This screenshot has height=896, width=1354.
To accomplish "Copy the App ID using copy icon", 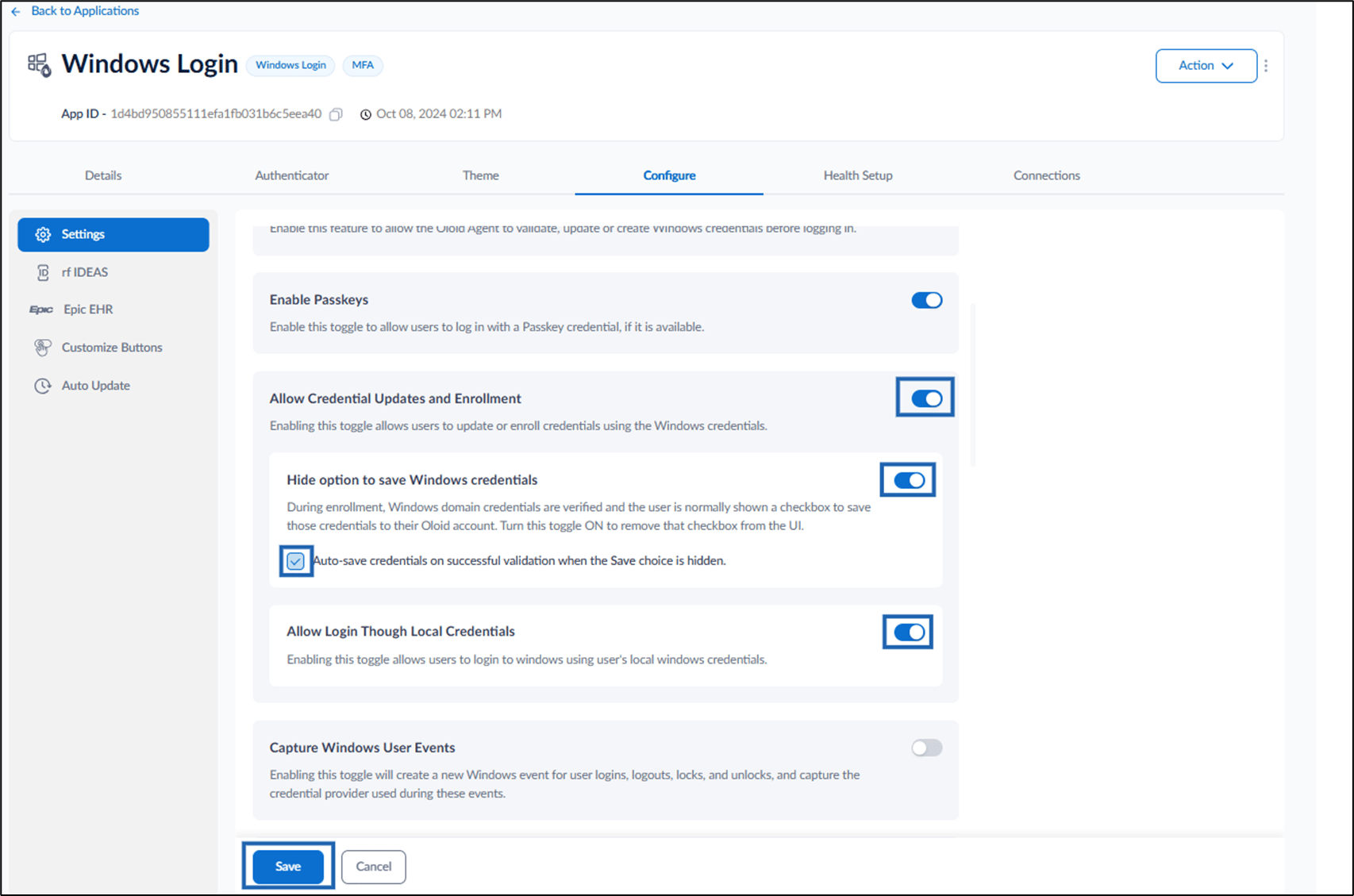I will 336,114.
